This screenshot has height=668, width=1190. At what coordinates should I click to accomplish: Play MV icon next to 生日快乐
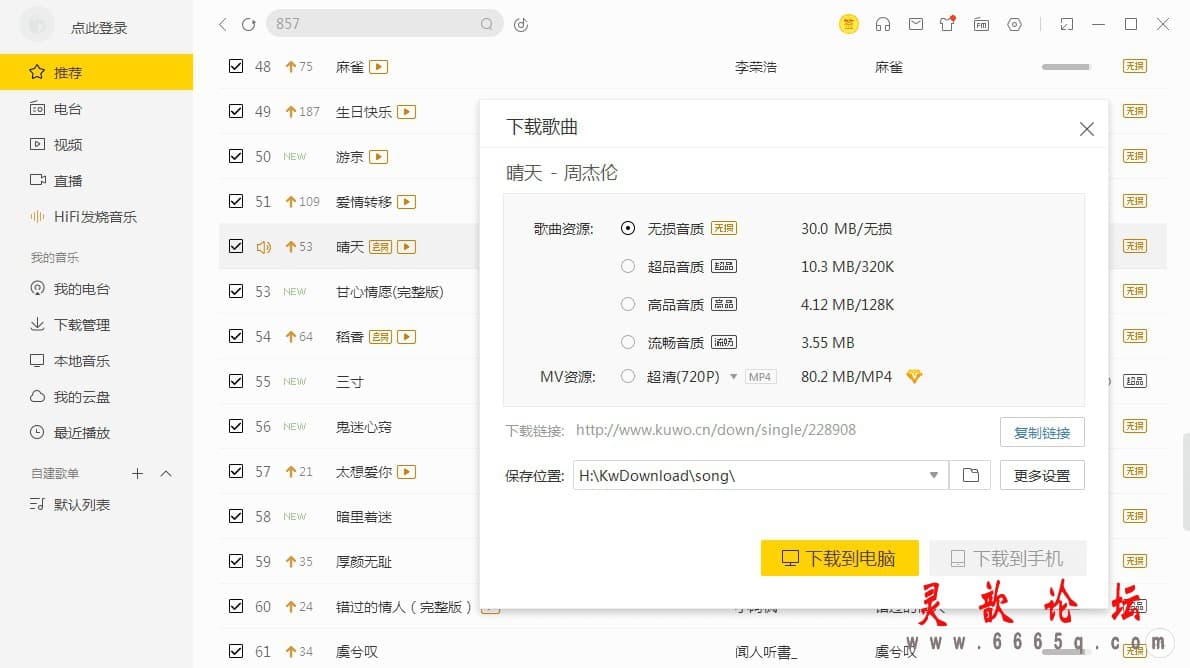tap(407, 112)
